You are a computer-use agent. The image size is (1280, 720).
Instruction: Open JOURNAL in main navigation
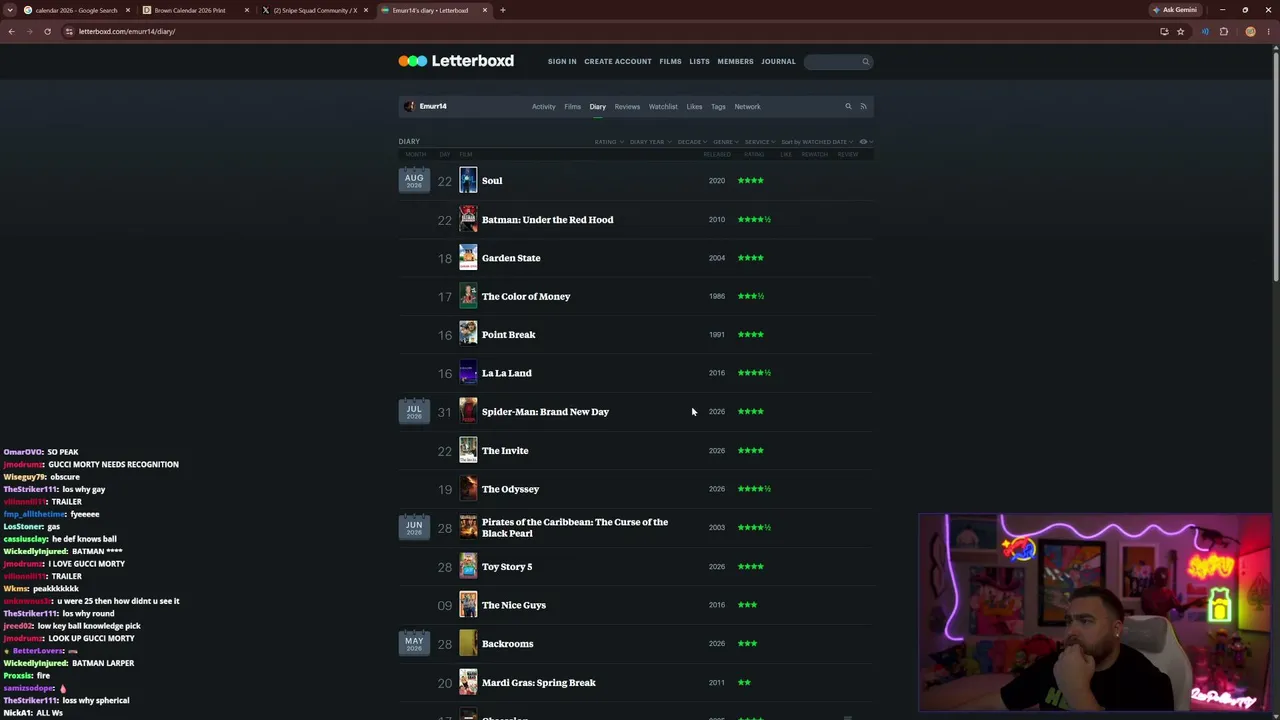pos(778,62)
